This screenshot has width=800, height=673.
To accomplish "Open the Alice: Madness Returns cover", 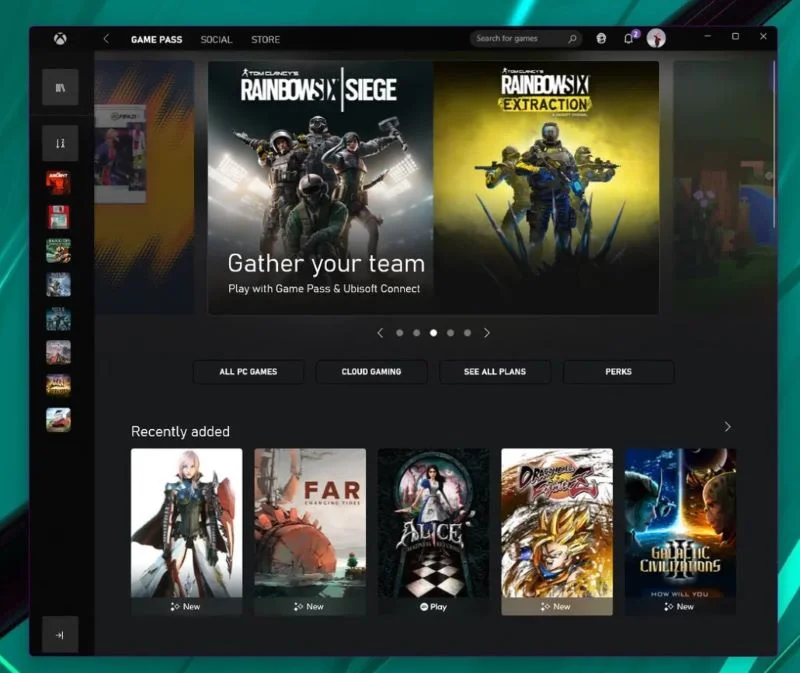I will pyautogui.click(x=433, y=523).
